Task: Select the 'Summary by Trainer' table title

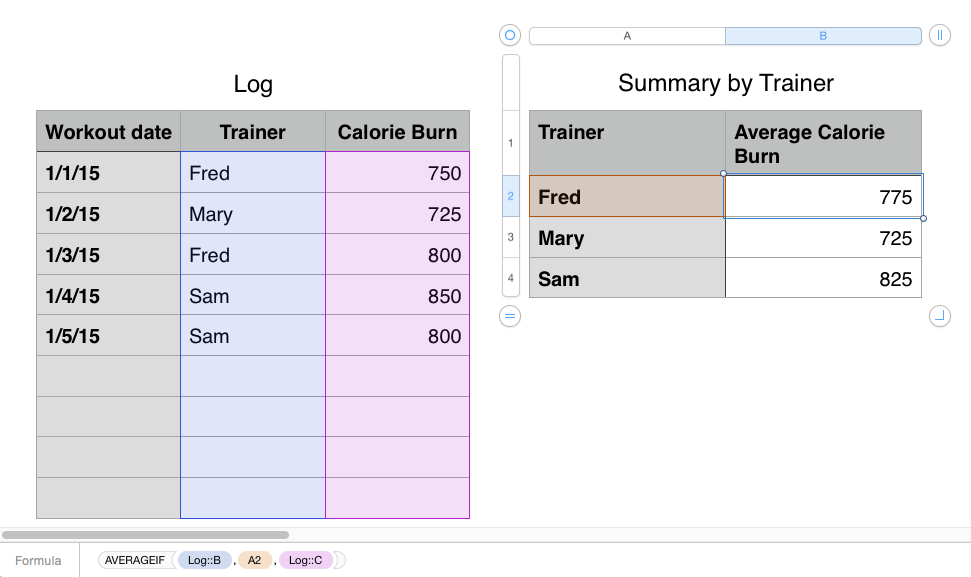Action: tap(725, 83)
